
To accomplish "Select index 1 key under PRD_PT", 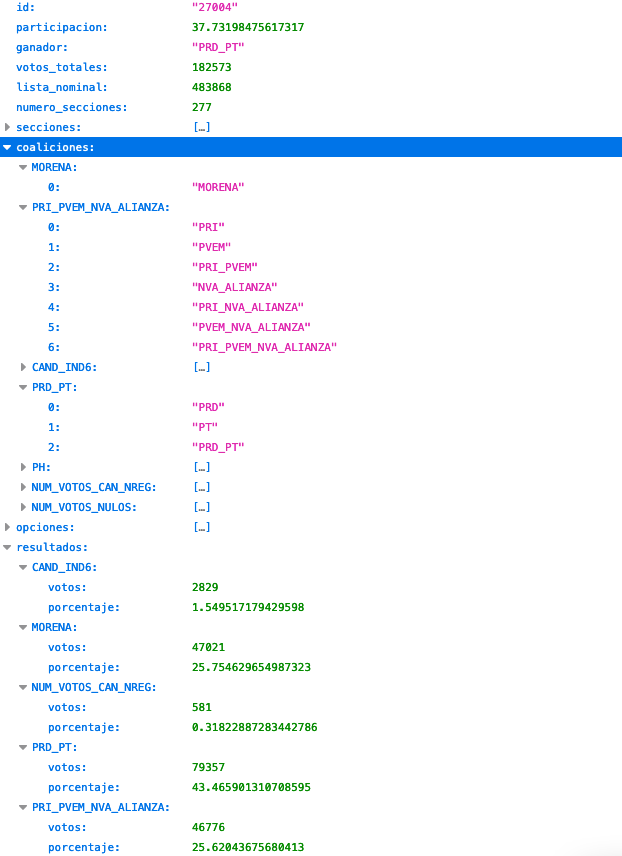I will pyautogui.click(x=54, y=427).
